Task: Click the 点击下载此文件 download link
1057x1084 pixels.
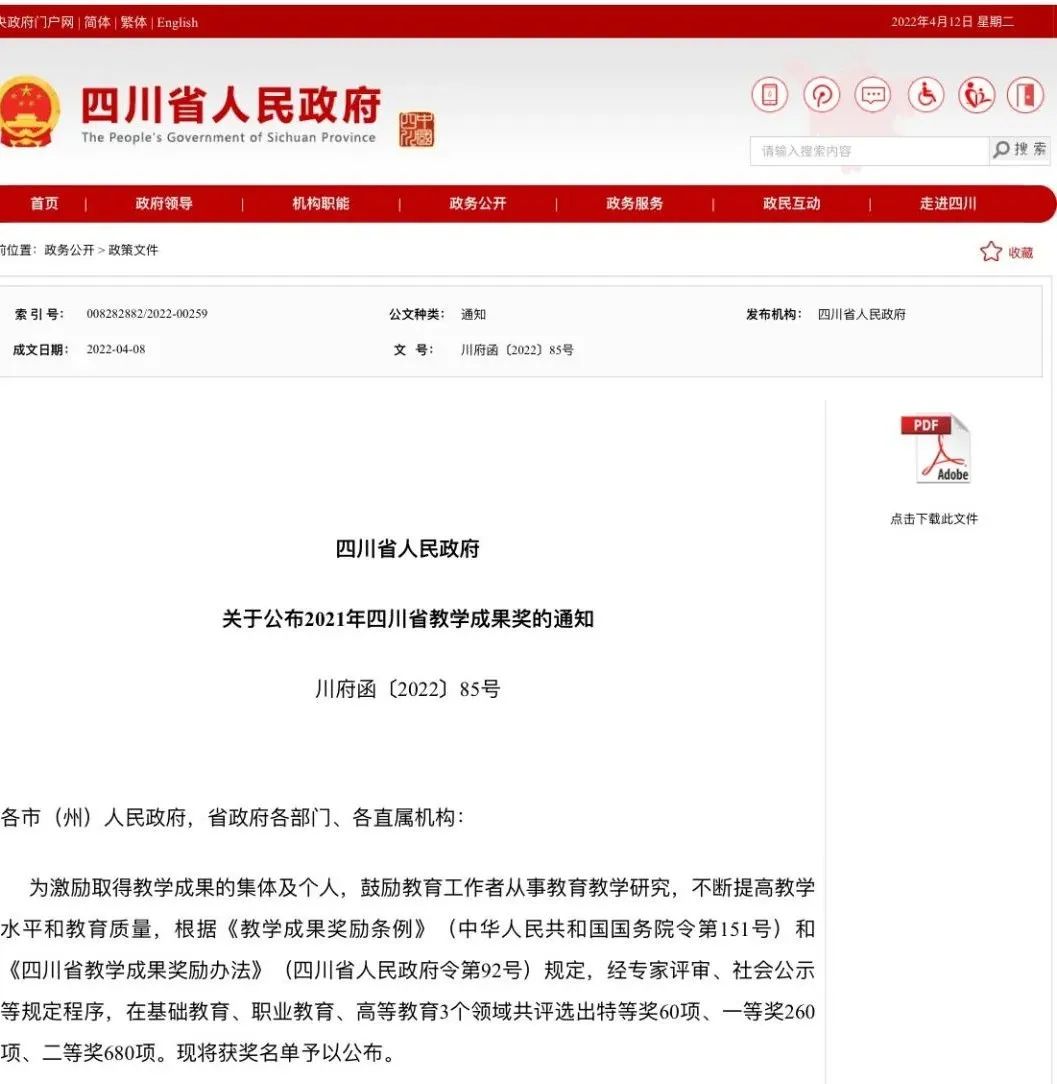Action: click(x=934, y=519)
